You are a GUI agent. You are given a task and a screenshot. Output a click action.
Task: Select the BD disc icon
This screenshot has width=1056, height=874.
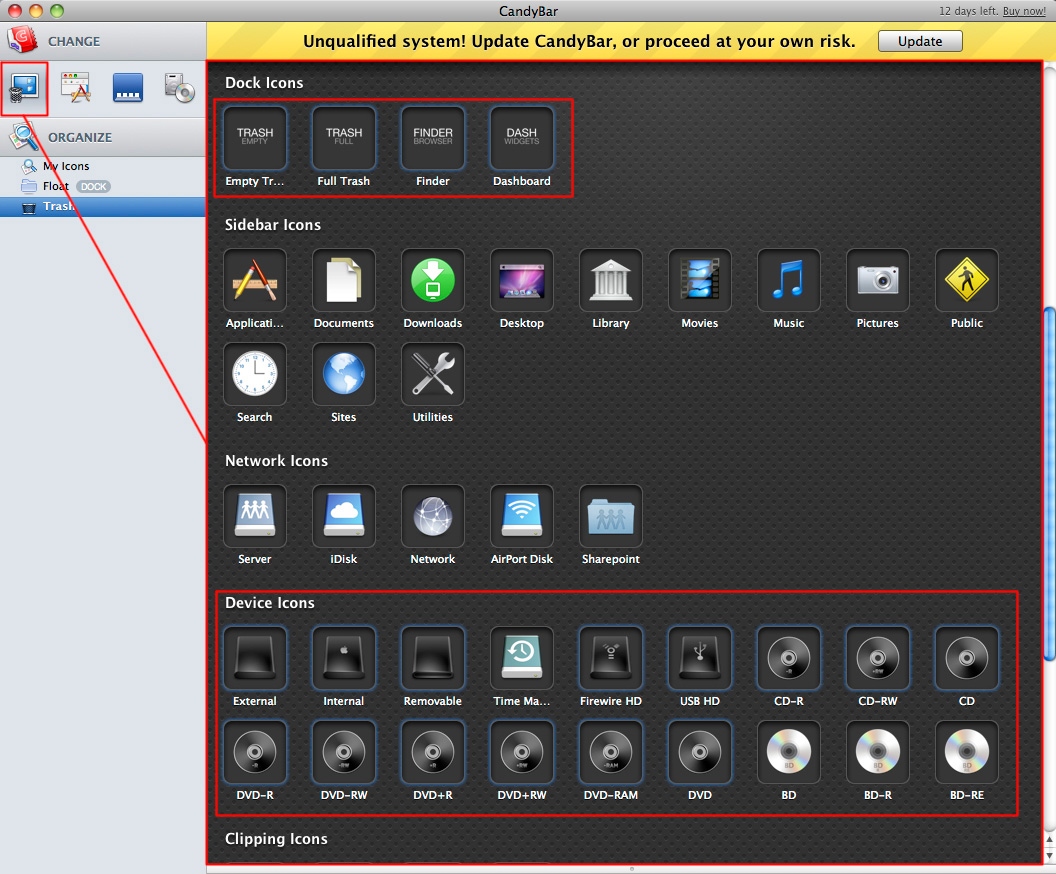click(789, 752)
